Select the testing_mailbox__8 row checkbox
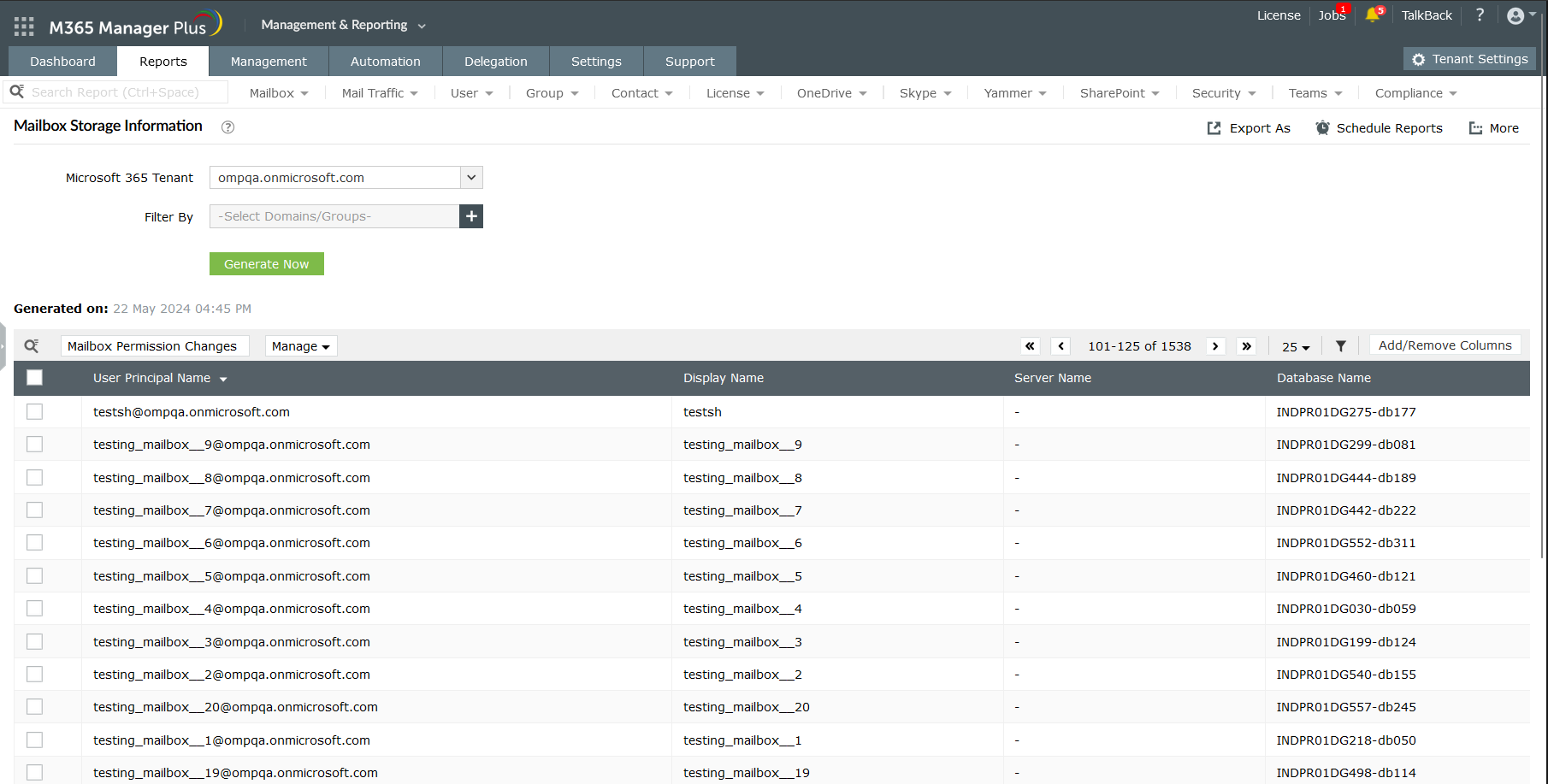The height and width of the screenshot is (784, 1548). point(34,478)
